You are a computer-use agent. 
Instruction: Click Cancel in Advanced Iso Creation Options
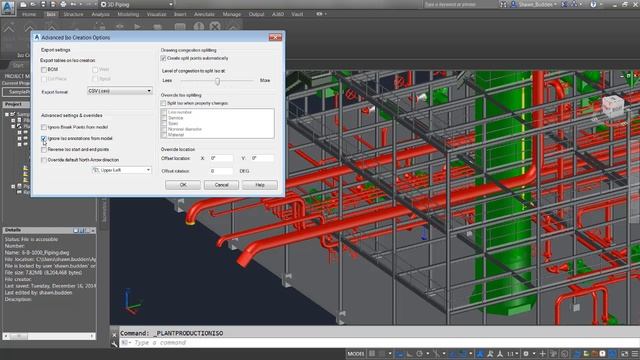pos(222,185)
